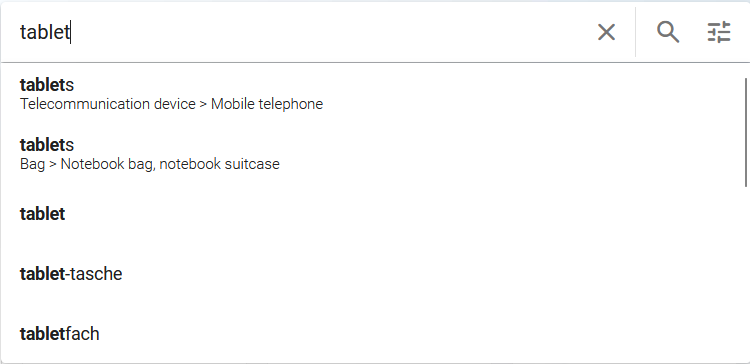The height and width of the screenshot is (364, 750).
Task: Click the second 'tablets' suggestion title
Action: 47,144
